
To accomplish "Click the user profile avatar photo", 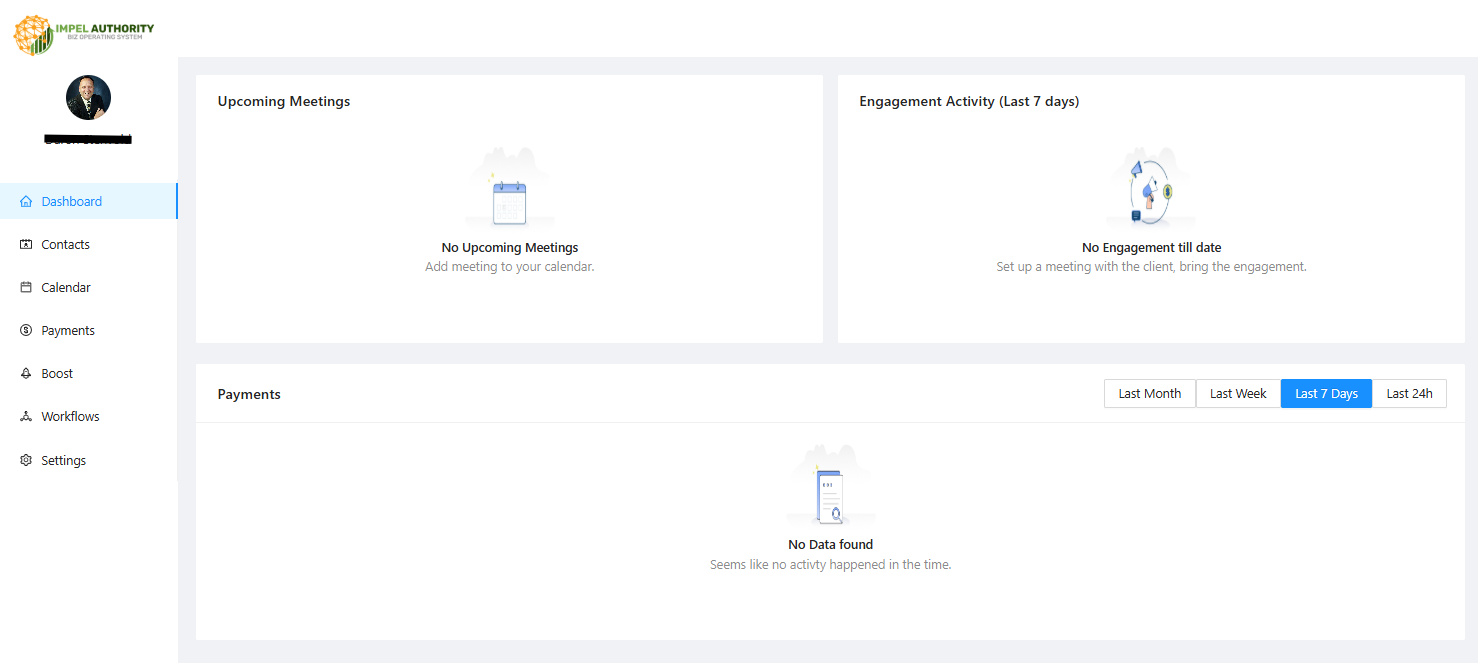I will coord(88,97).
